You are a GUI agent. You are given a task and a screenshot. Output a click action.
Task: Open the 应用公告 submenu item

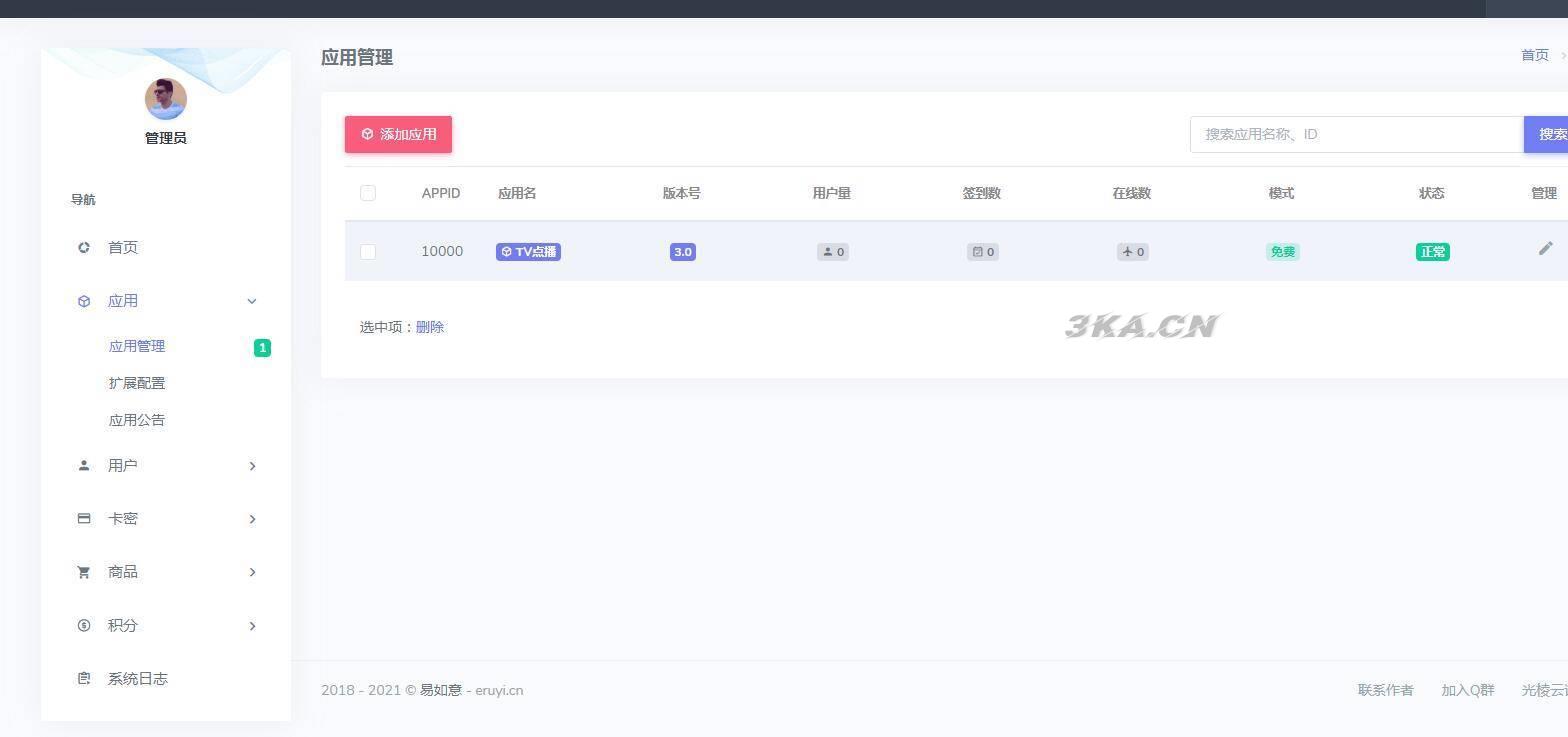(137, 420)
